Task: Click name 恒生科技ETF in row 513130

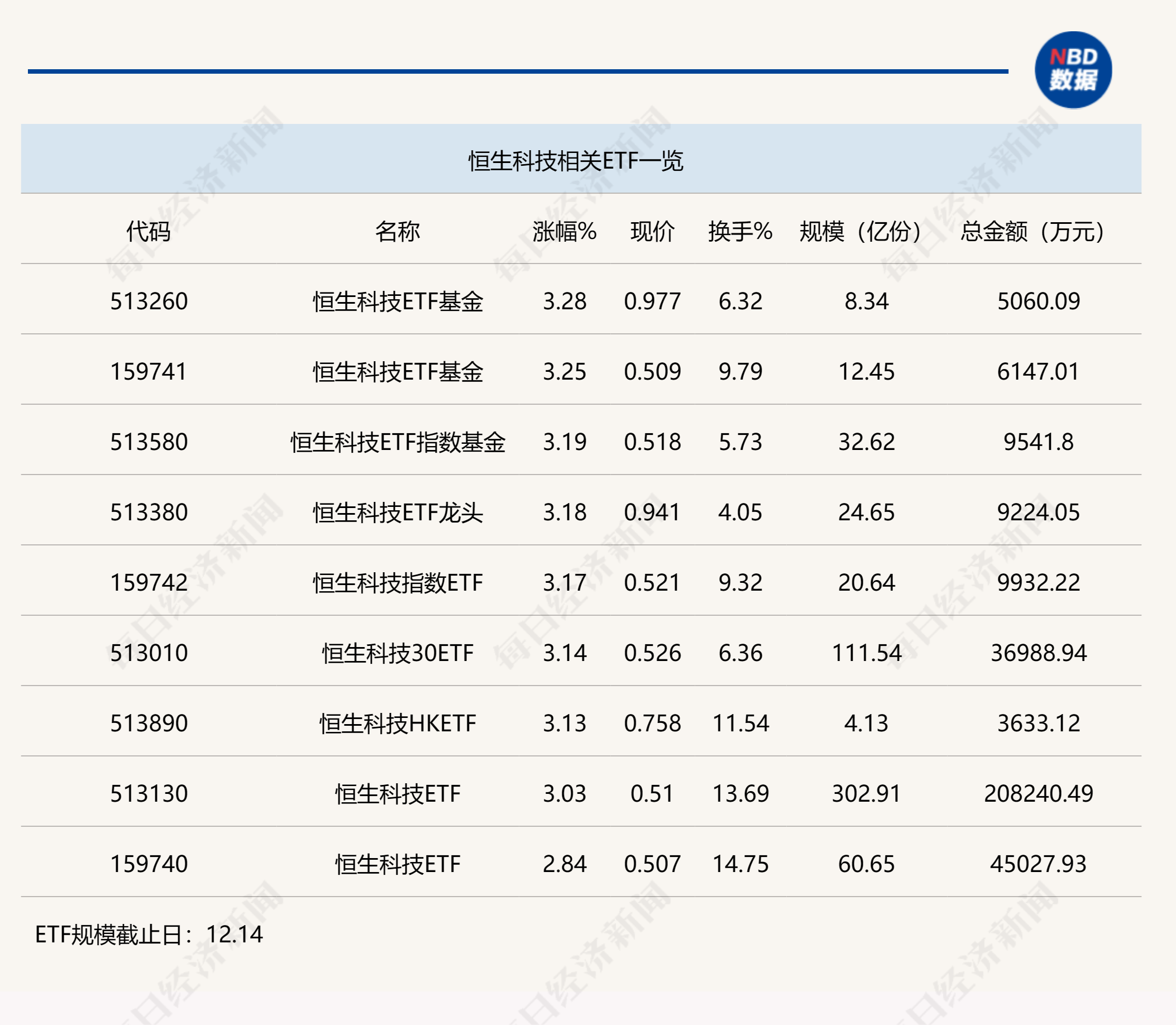Action: tap(398, 794)
